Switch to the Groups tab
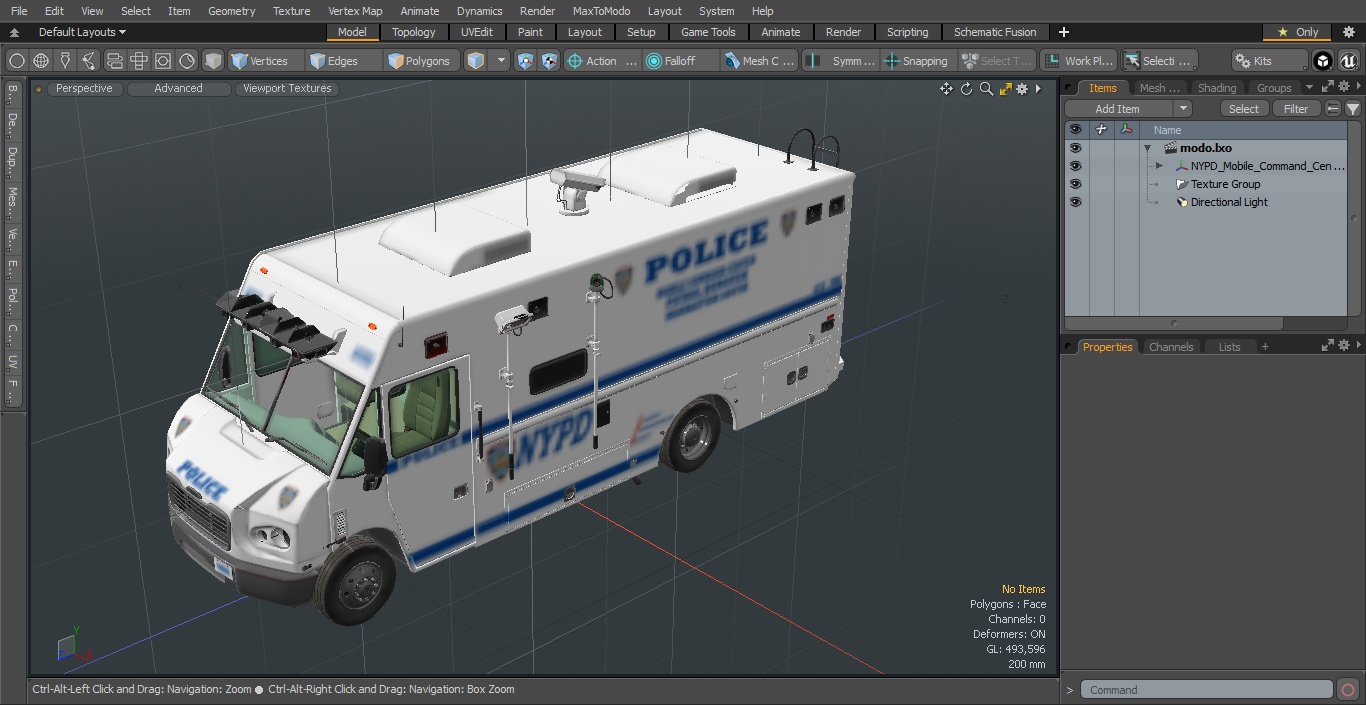Image resolution: width=1366 pixels, height=705 pixels. point(1274,88)
